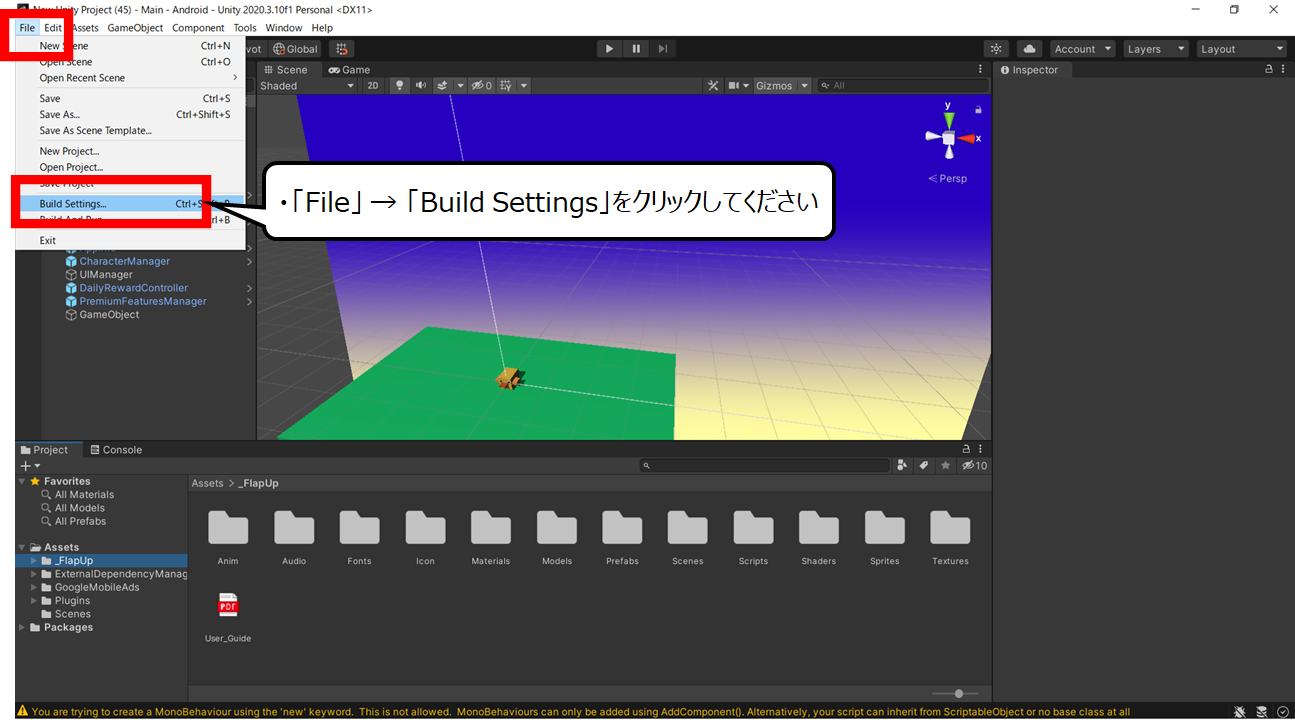Click the red X axis of scene gizmo
1295x720 pixels.
[967, 139]
